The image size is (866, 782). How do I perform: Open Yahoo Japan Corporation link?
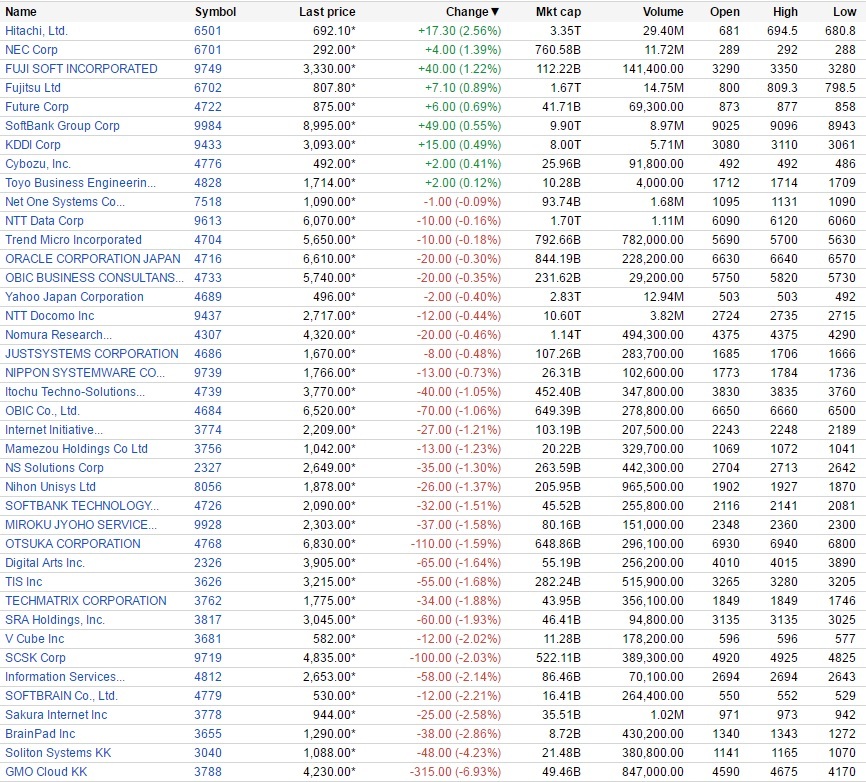pos(75,297)
